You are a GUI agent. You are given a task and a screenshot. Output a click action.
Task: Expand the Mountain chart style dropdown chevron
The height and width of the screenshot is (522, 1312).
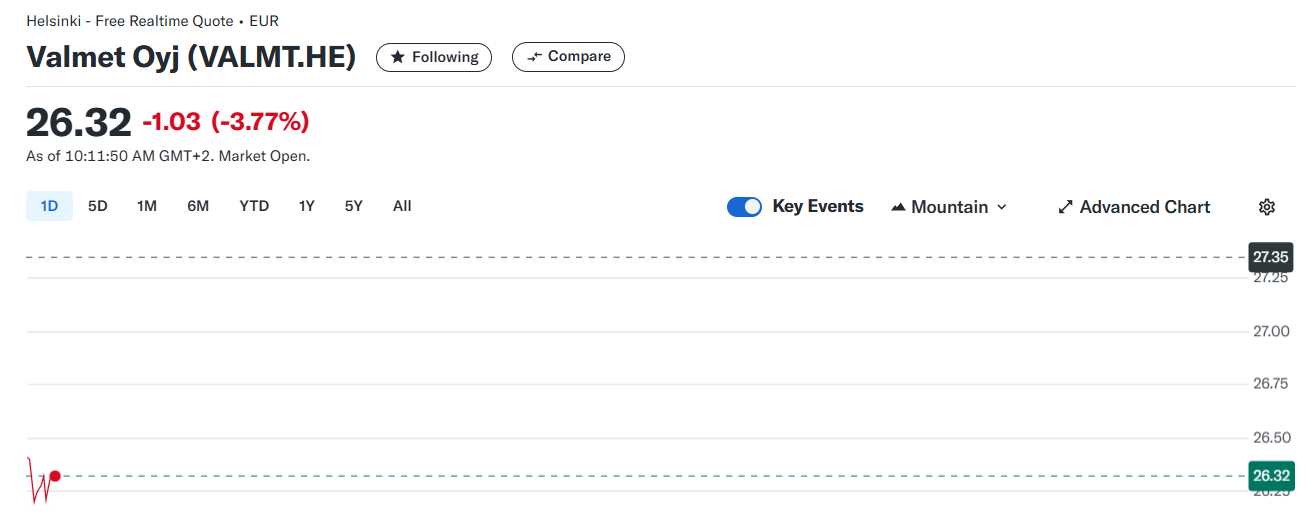(x=1002, y=207)
